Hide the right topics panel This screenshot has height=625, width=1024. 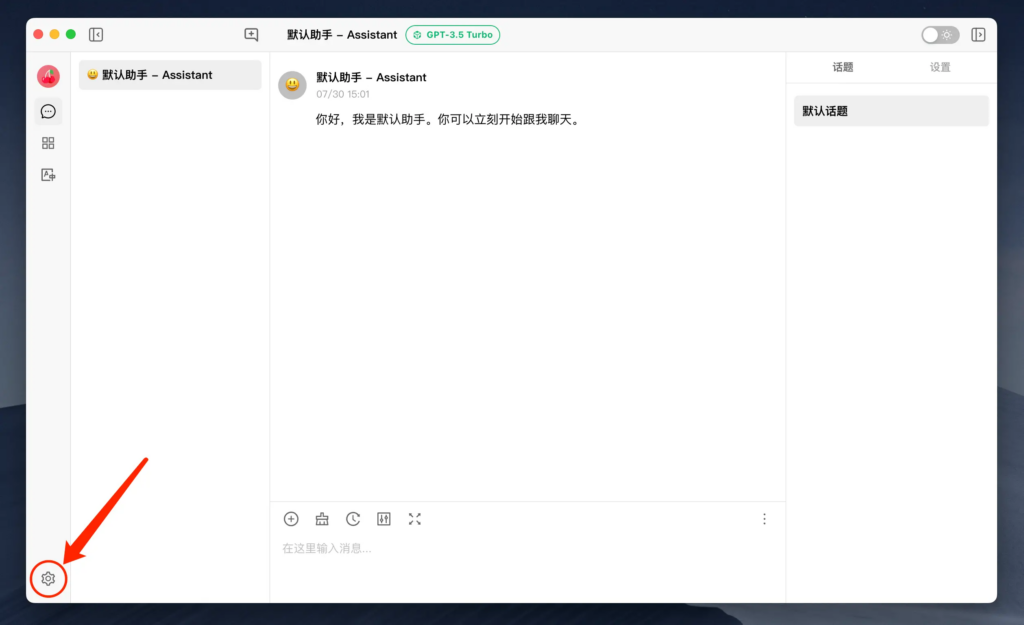[978, 35]
